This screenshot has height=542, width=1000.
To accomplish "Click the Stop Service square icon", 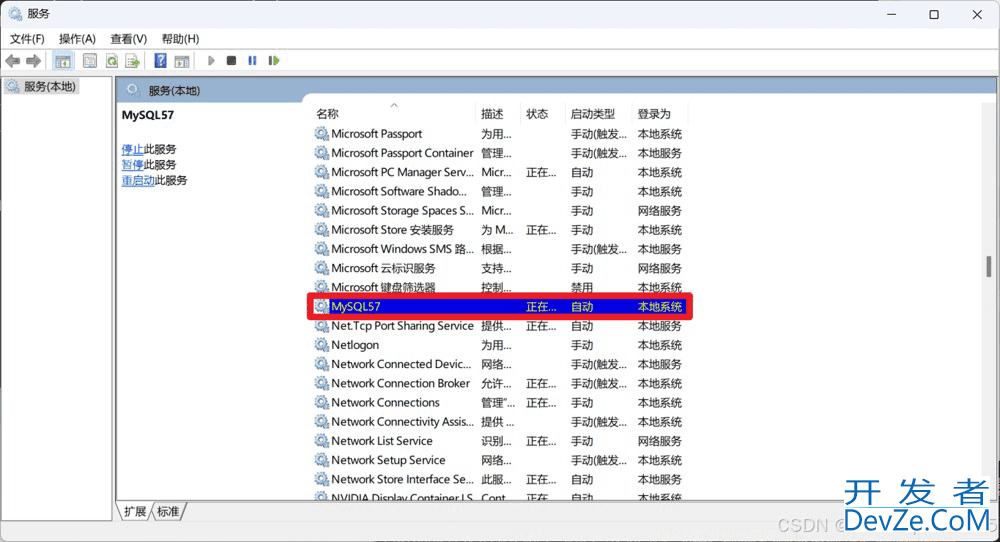I will pos(232,61).
